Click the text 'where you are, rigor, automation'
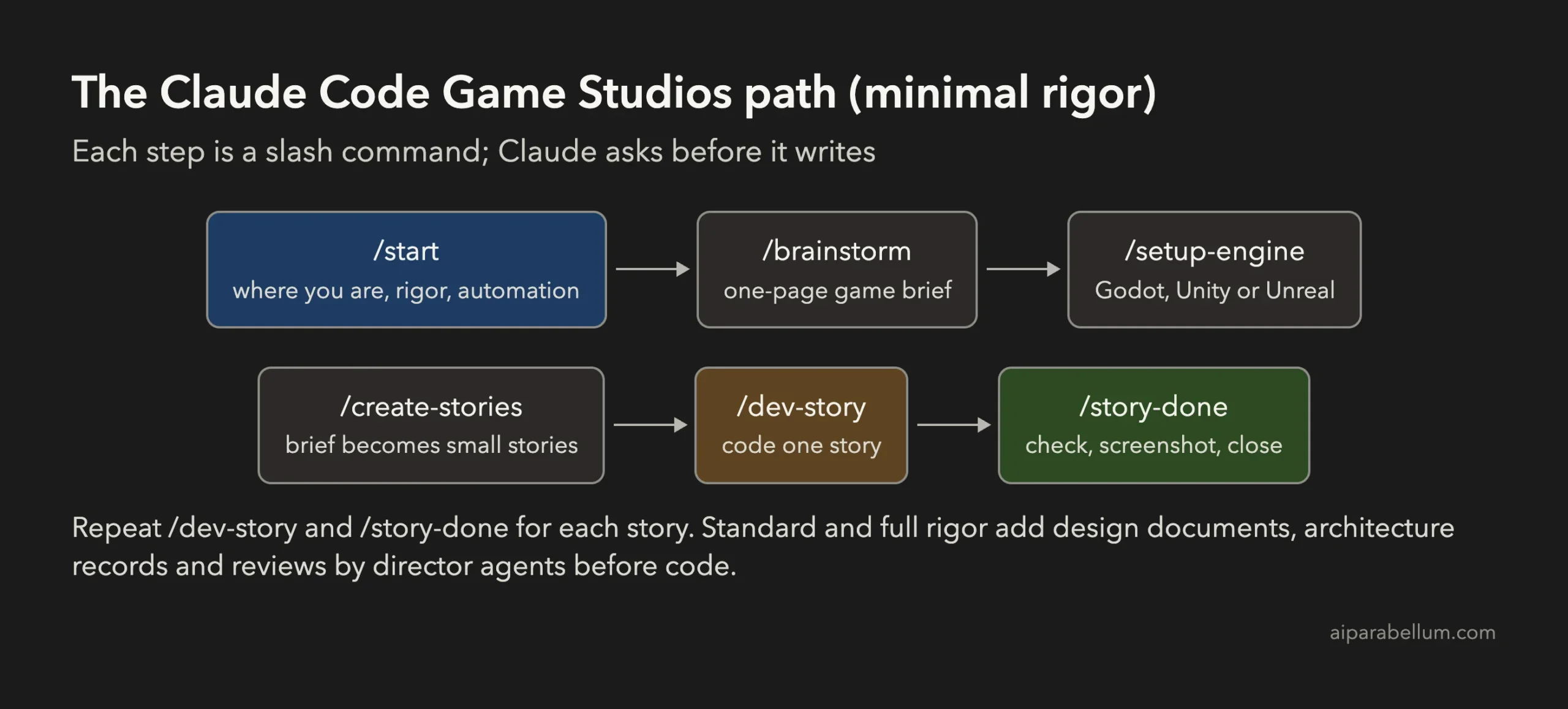Screen dimensions: 1568x709 [406, 290]
